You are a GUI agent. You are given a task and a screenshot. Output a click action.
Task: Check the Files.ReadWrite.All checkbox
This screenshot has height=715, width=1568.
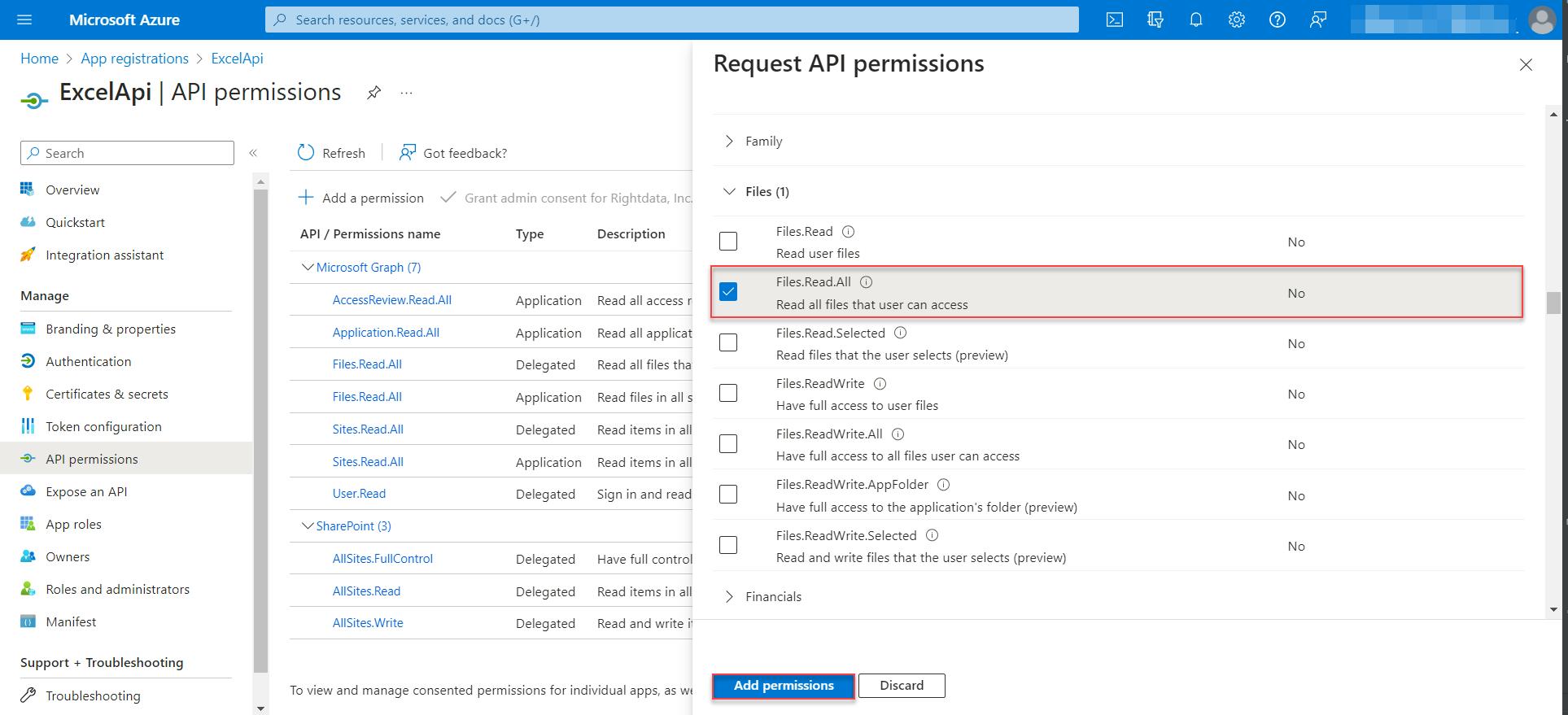click(728, 443)
